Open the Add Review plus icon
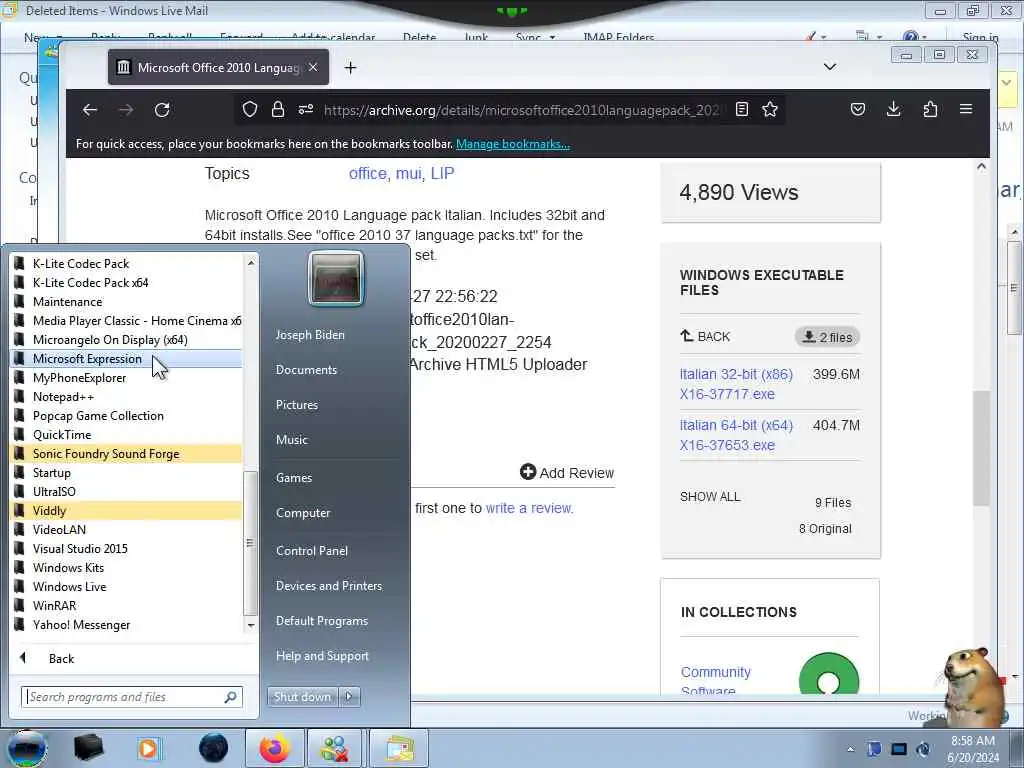The width and height of the screenshot is (1024, 768). (528, 472)
